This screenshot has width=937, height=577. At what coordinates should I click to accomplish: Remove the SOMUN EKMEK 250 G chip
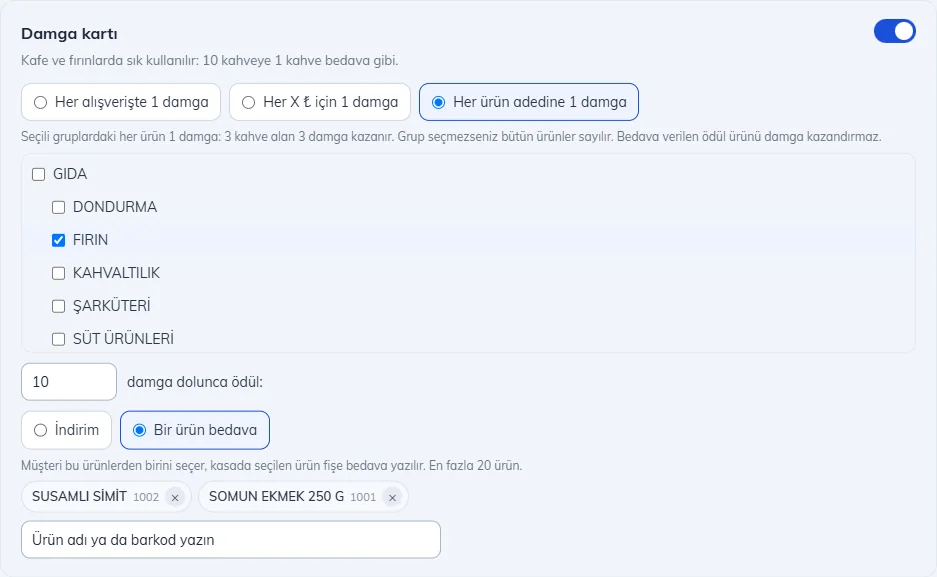coord(392,497)
